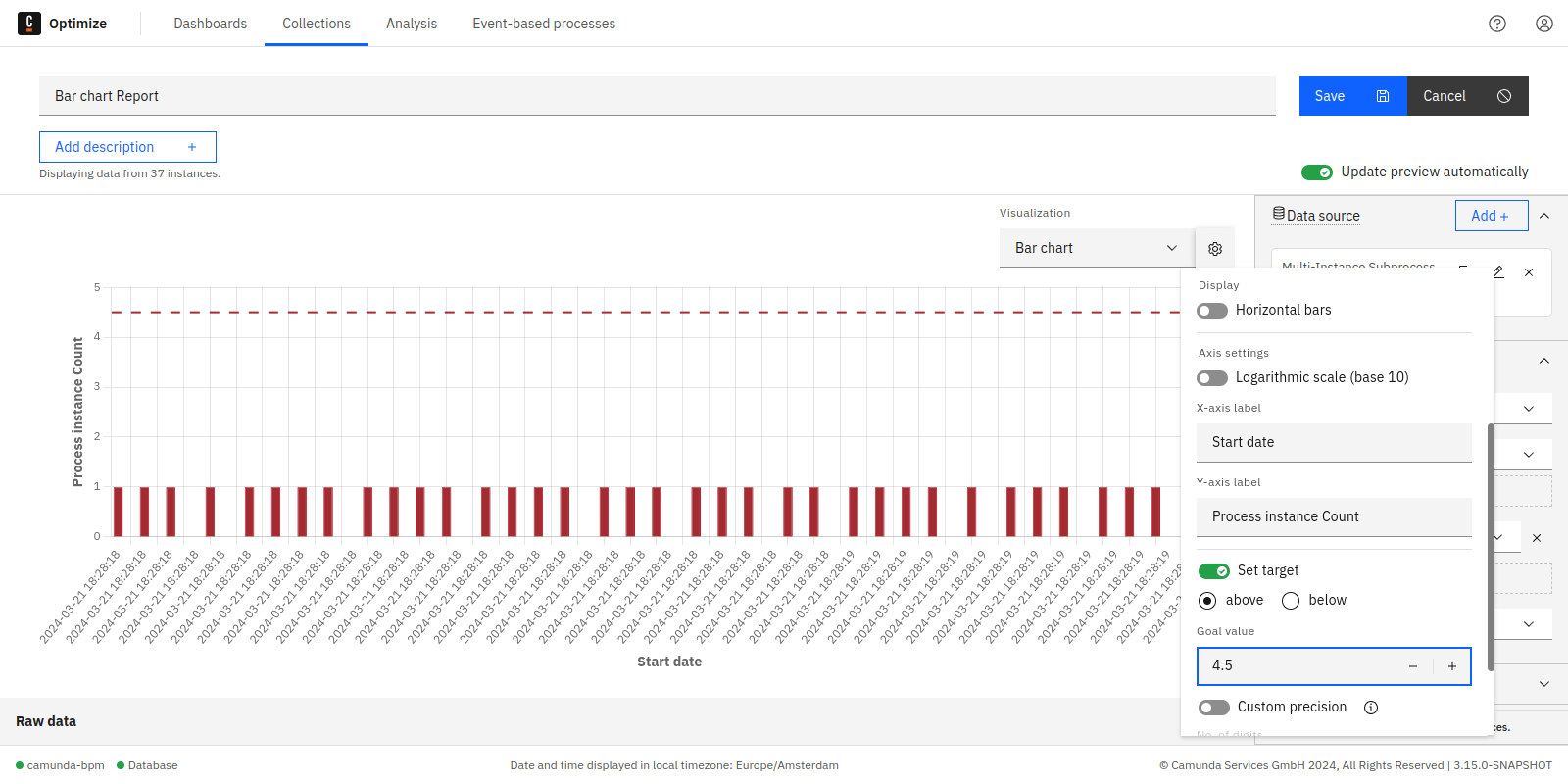
Task: Open the Analysis tab
Action: [411, 24]
